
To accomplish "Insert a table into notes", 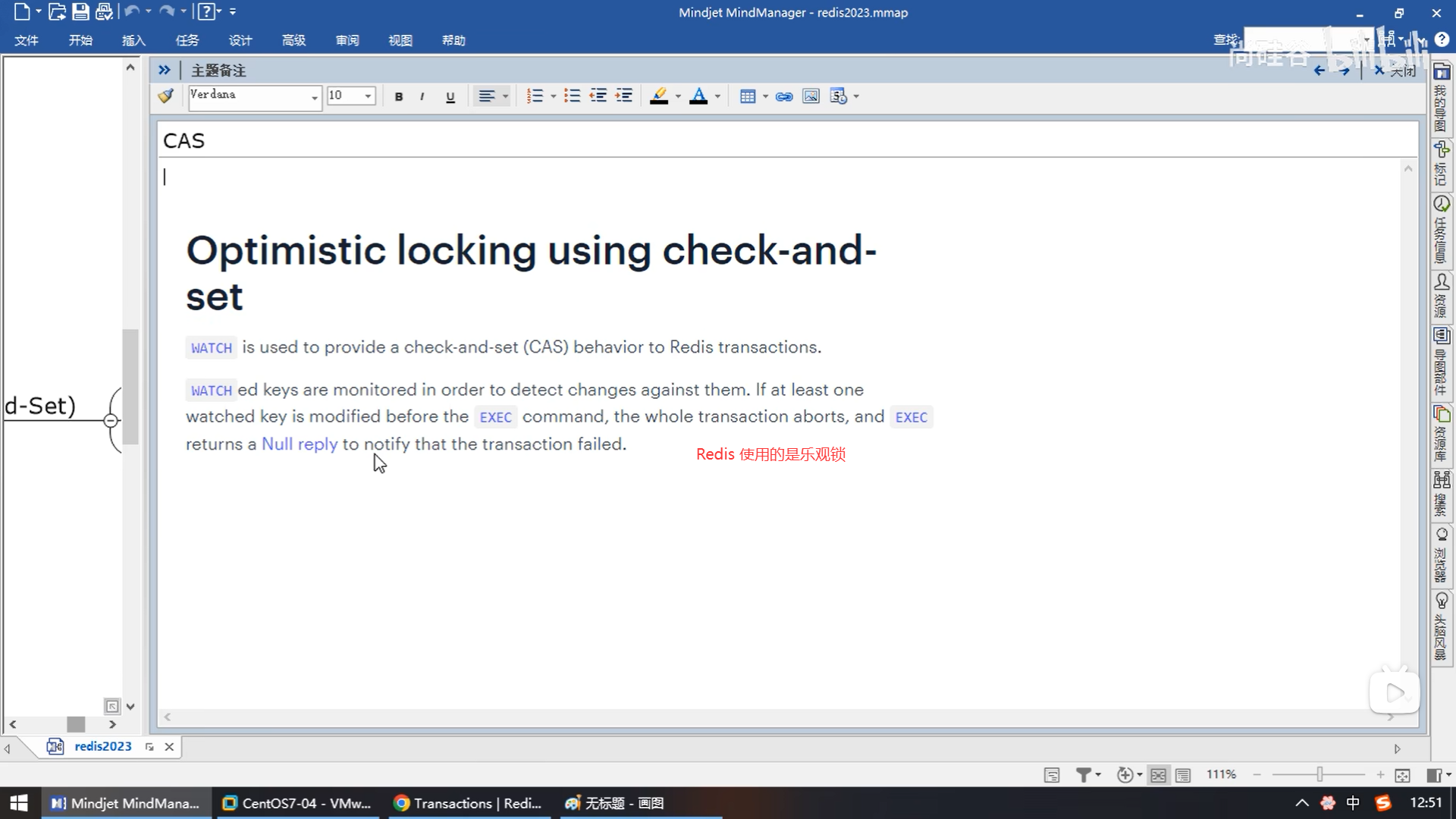I will (747, 96).
